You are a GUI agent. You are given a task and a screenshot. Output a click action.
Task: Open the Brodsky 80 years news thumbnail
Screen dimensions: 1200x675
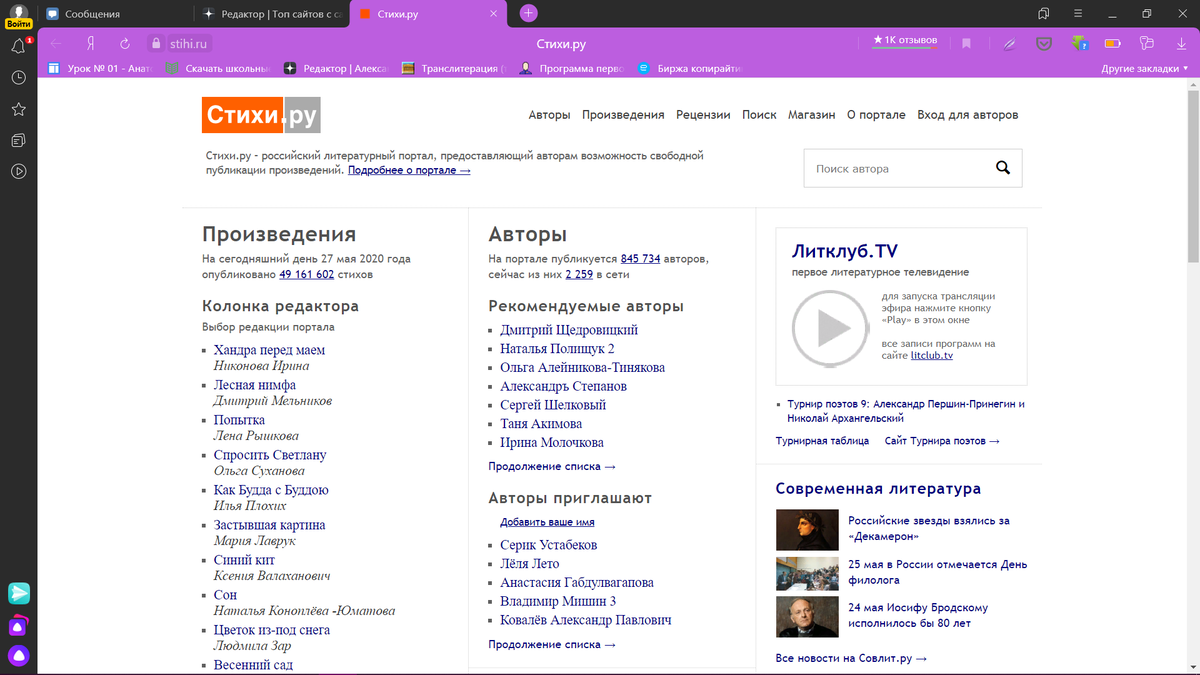[x=807, y=617]
